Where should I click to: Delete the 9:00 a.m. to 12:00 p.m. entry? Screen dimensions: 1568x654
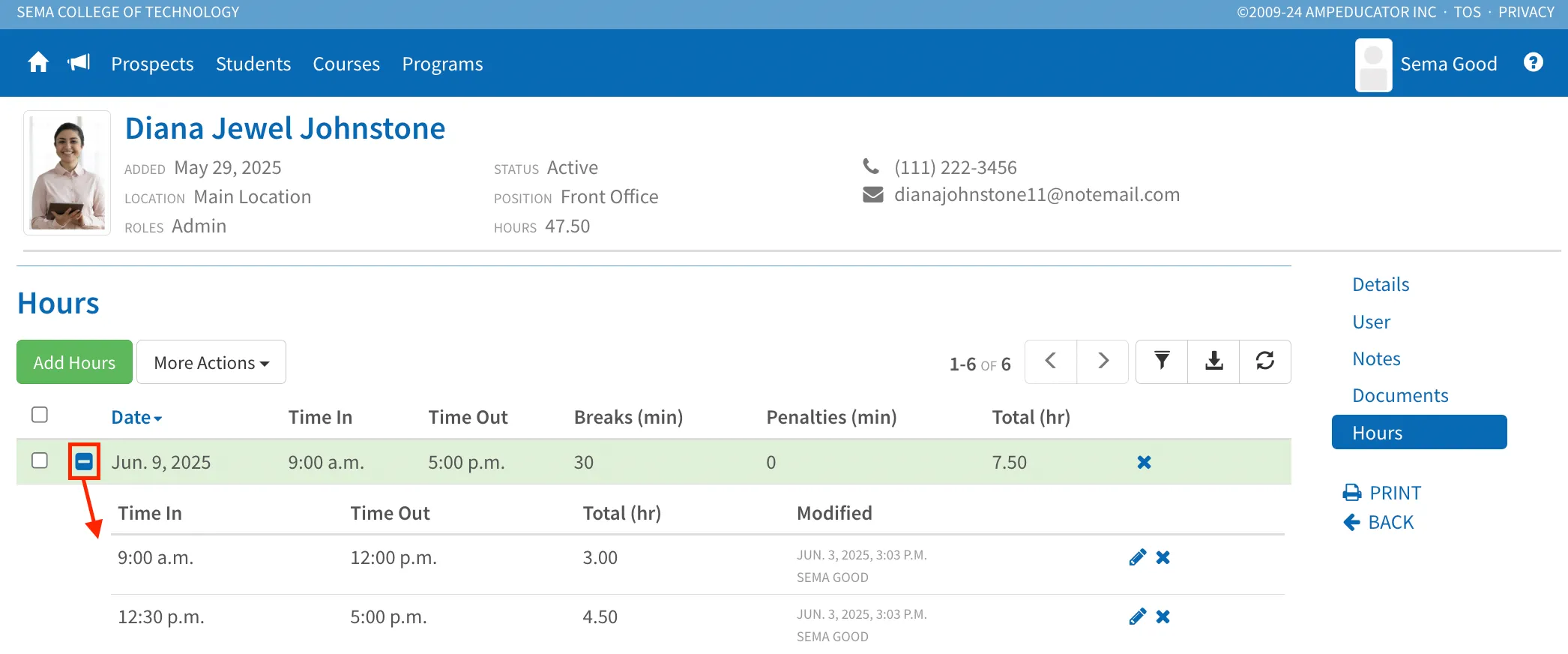click(1163, 557)
